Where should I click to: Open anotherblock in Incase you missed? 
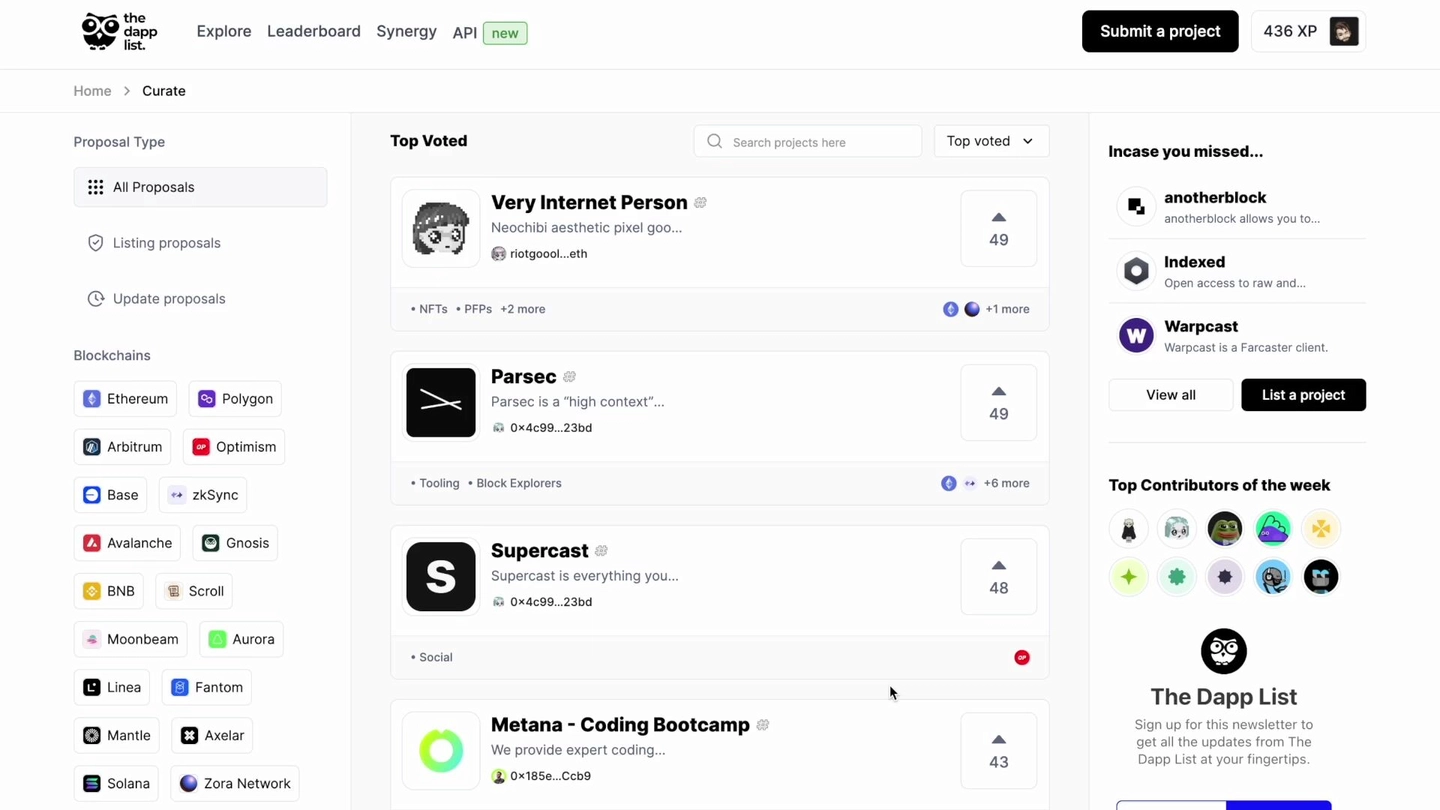1237,207
